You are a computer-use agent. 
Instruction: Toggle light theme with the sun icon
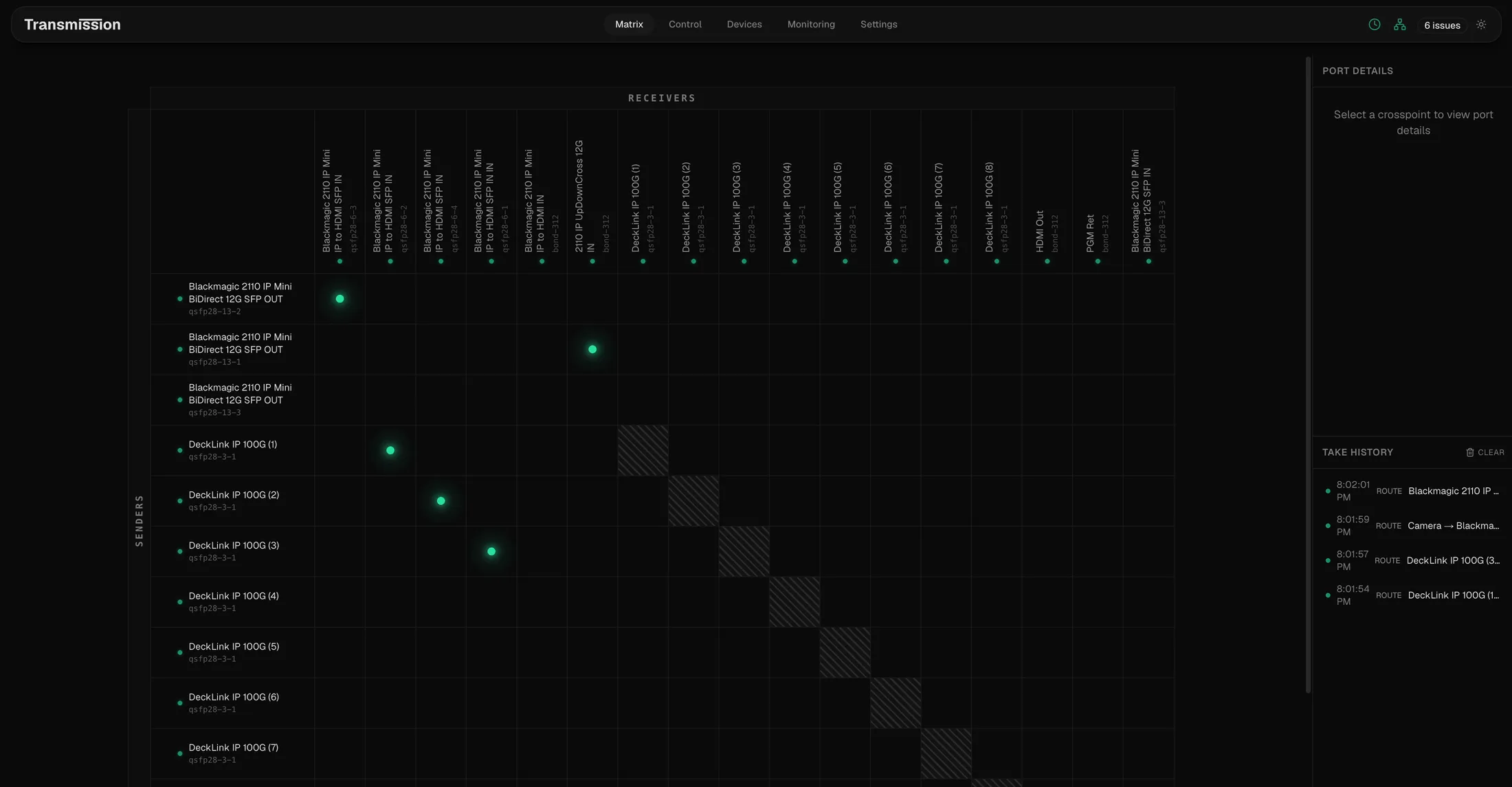tap(1481, 25)
